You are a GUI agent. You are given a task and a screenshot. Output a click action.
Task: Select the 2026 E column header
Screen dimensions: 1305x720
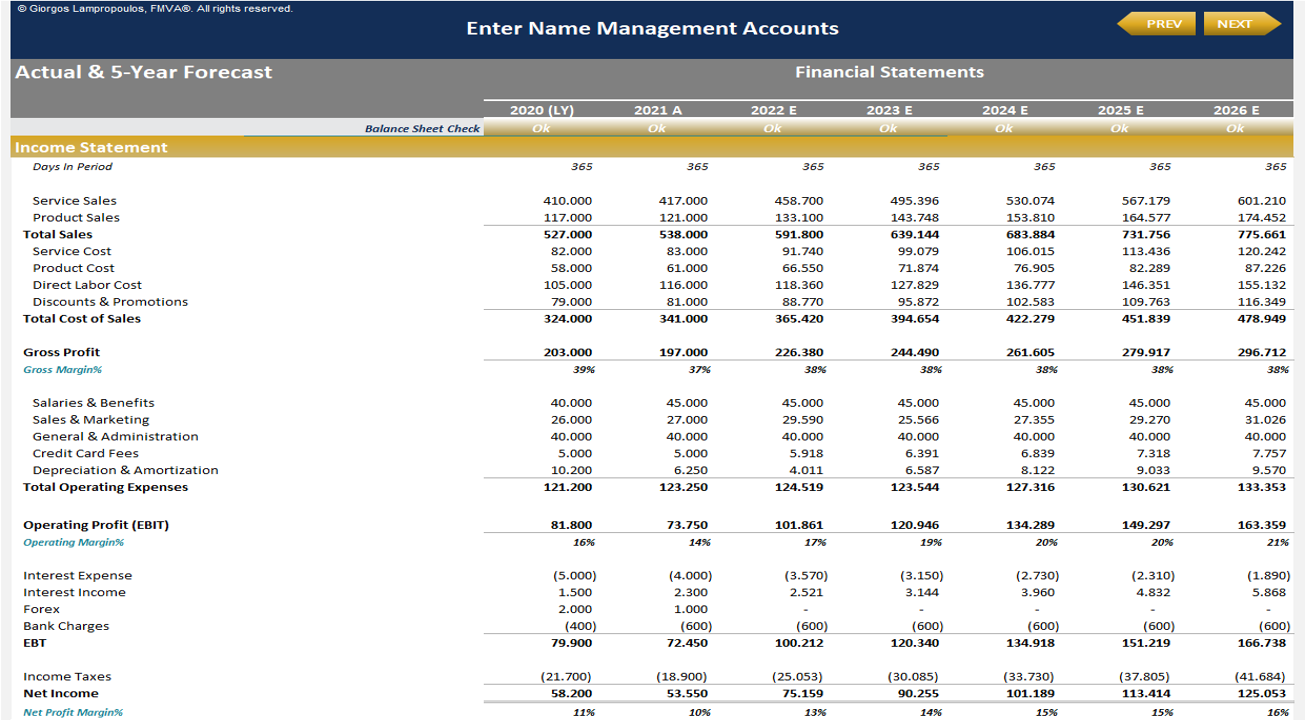[x=1236, y=110]
